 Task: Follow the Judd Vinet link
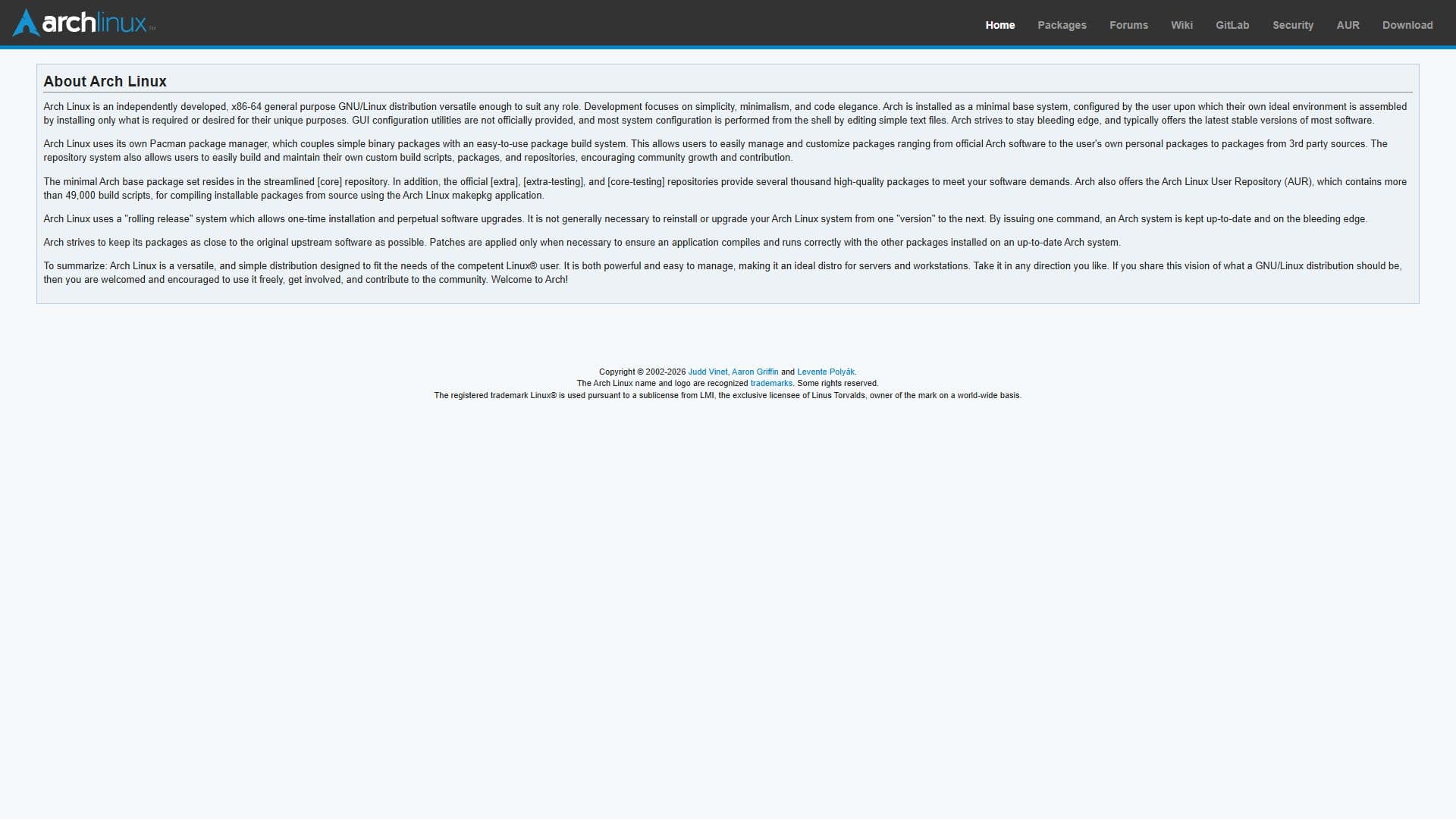tap(707, 372)
